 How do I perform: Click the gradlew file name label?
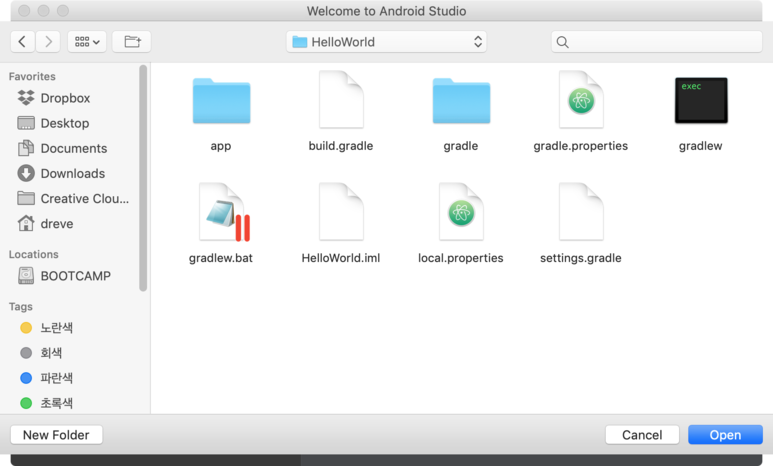[x=701, y=146]
